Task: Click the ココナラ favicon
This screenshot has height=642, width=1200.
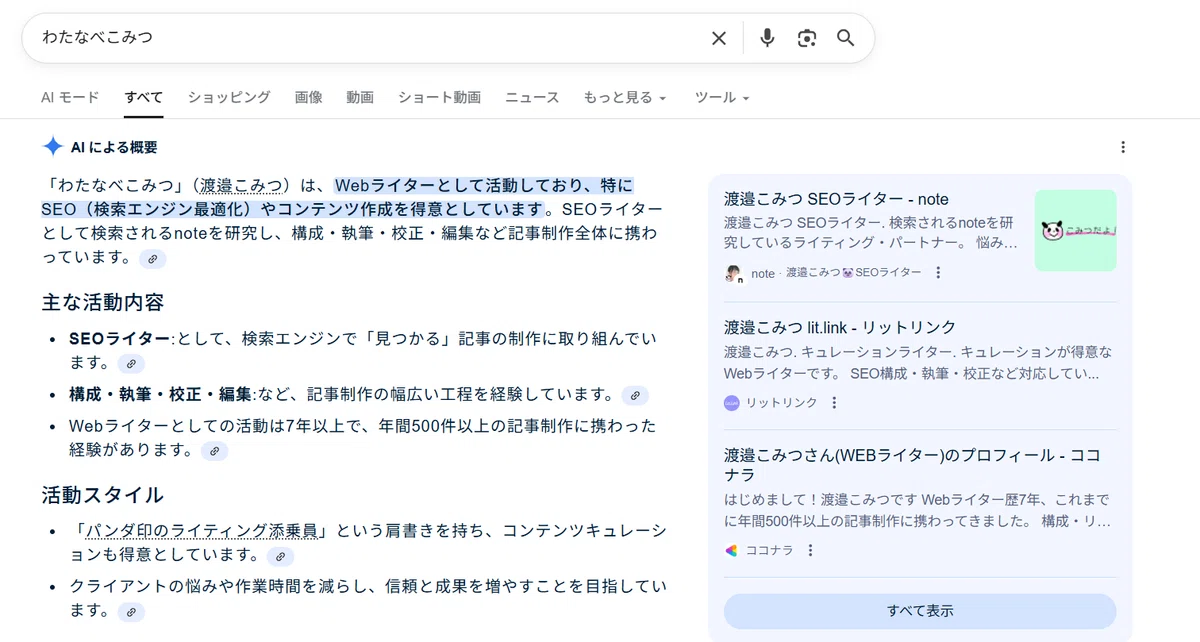Action: pyautogui.click(x=732, y=550)
